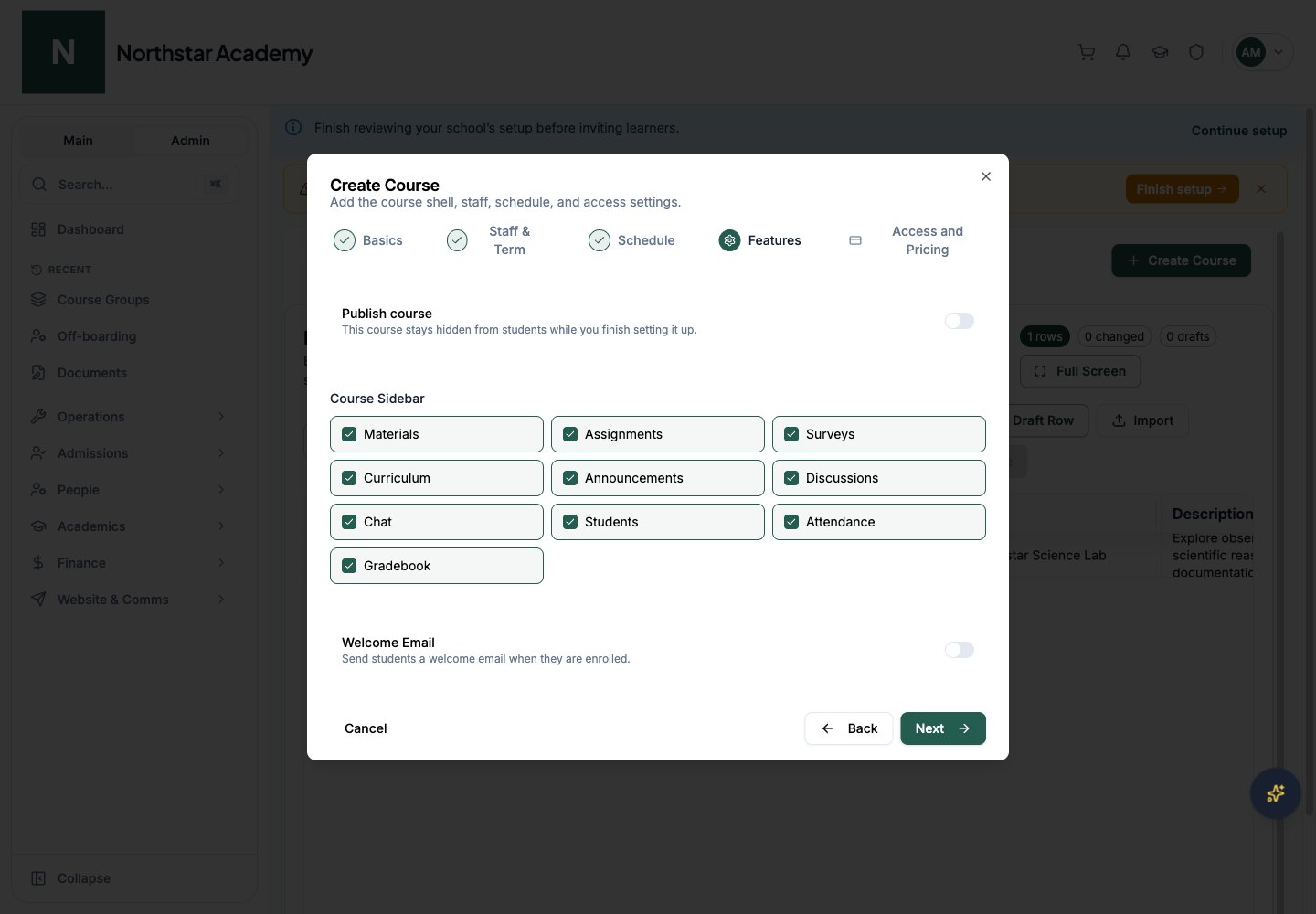Close the Create Course dialog

pyautogui.click(x=986, y=176)
